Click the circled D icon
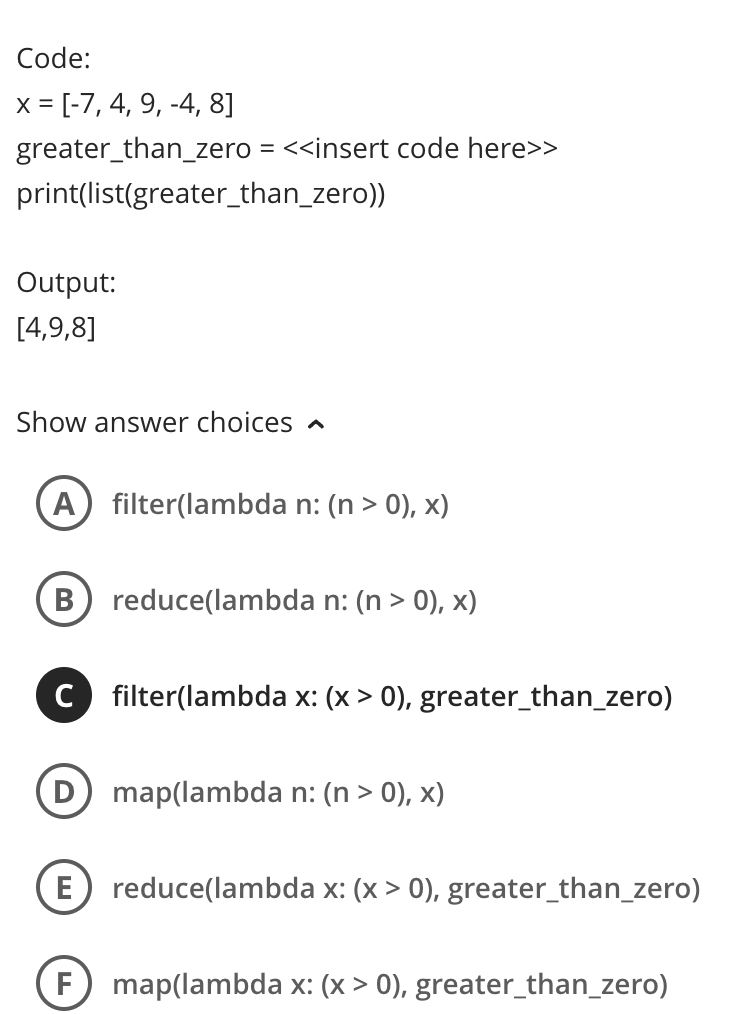732x1014 pixels. click(x=63, y=792)
